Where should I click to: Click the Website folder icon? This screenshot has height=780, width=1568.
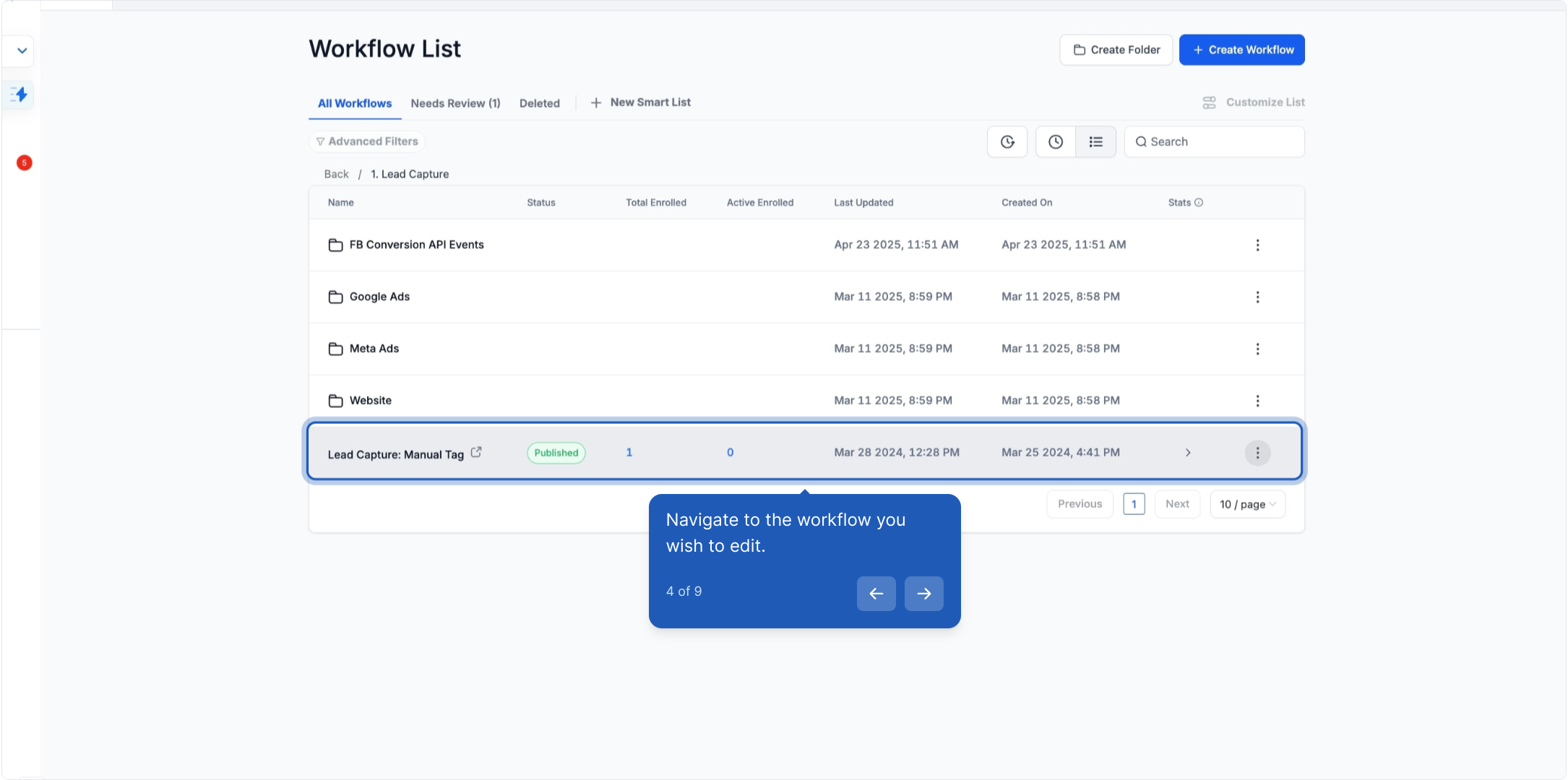point(335,401)
